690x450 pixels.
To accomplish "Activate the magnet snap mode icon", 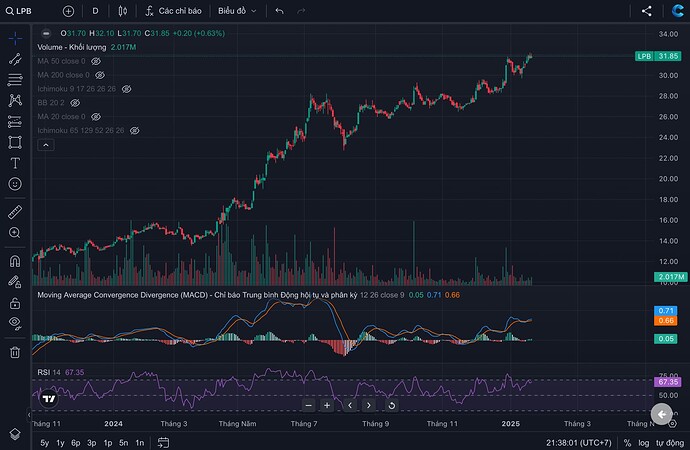I will point(15,261).
